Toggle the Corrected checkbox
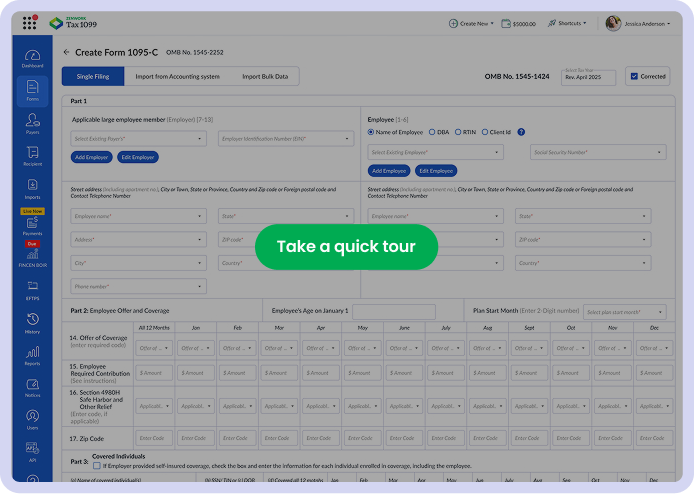This screenshot has height=494, width=694. [634, 76]
